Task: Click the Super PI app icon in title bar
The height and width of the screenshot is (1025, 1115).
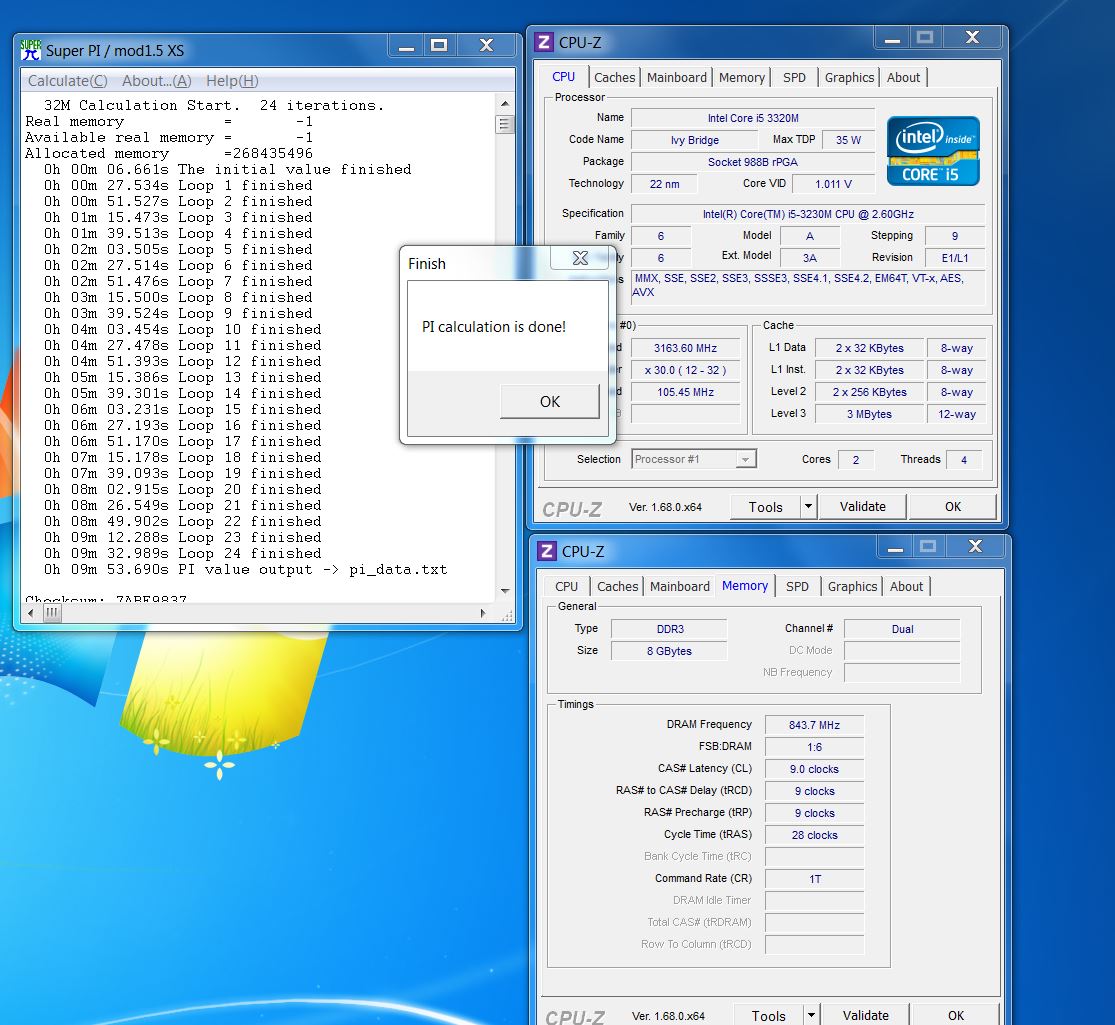Action: pyautogui.click(x=31, y=50)
